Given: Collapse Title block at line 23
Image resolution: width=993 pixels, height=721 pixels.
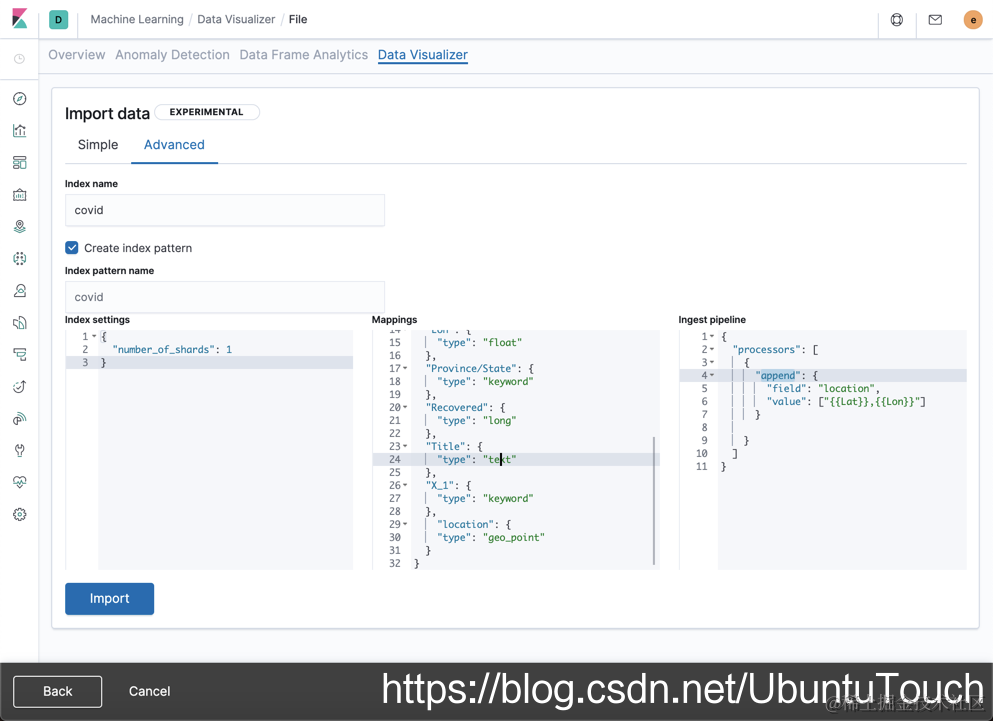Looking at the screenshot, I should [x=405, y=446].
